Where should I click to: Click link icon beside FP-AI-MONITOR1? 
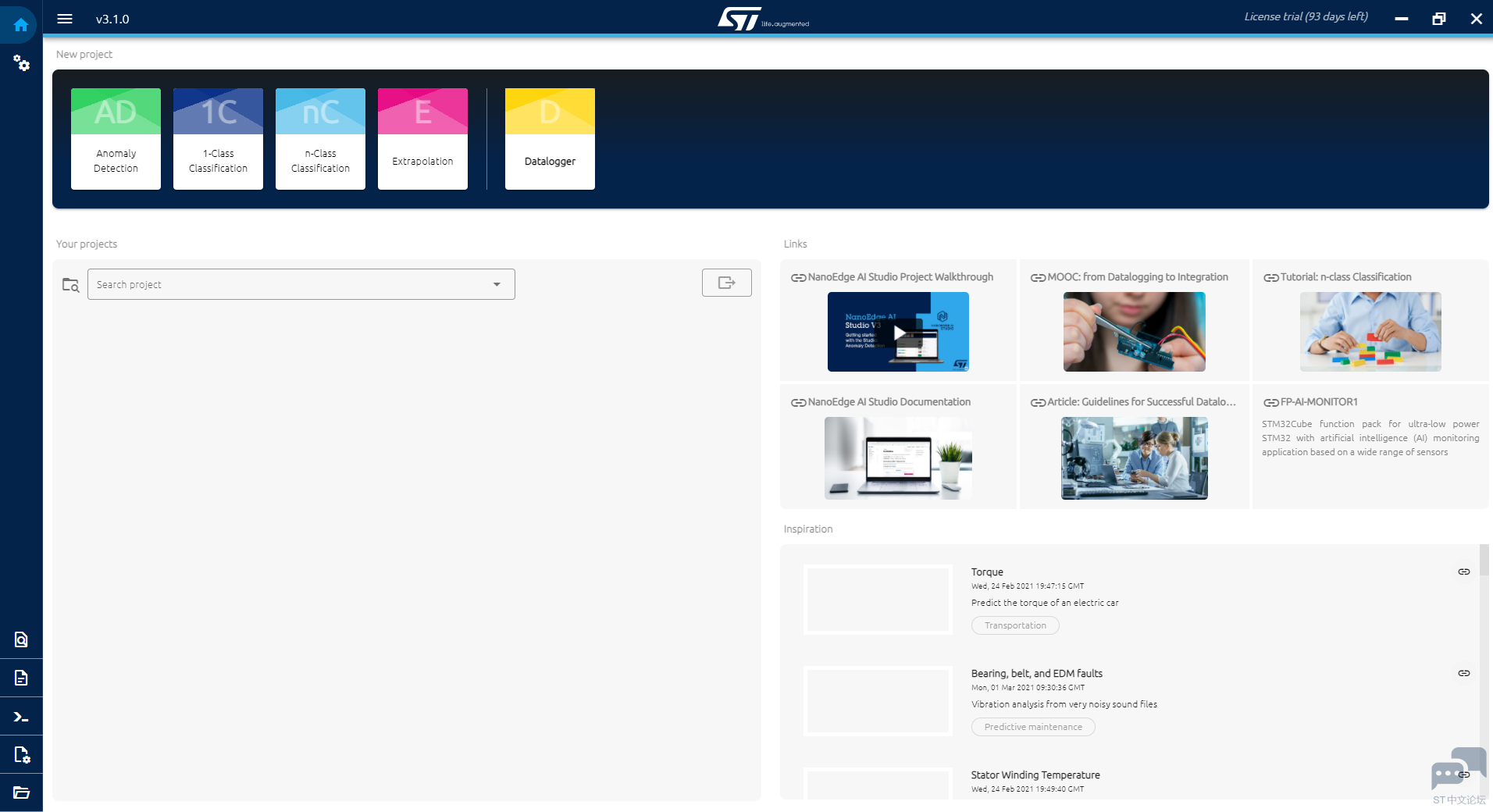(x=1270, y=403)
